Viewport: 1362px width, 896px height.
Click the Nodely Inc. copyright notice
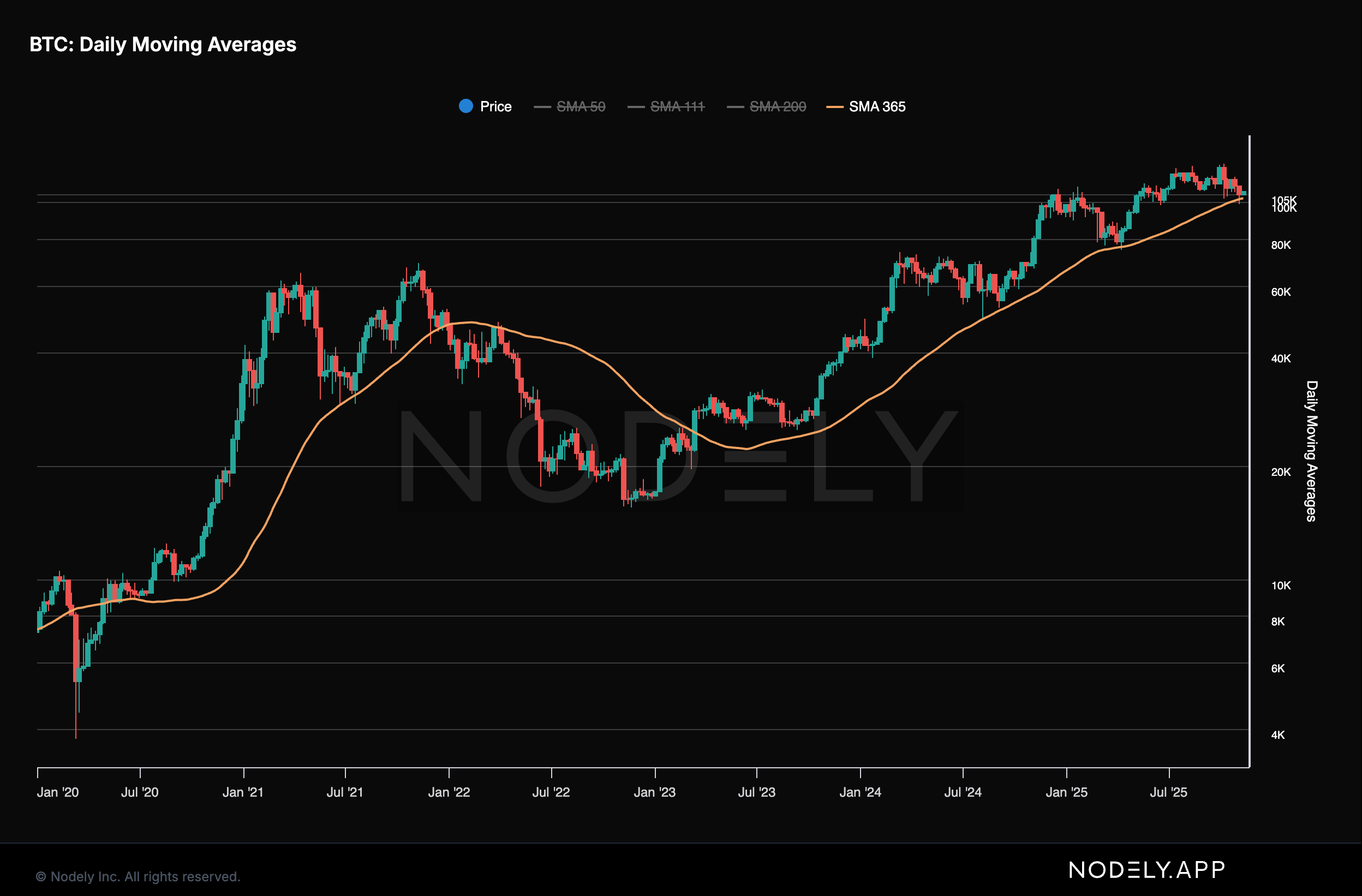click(138, 876)
